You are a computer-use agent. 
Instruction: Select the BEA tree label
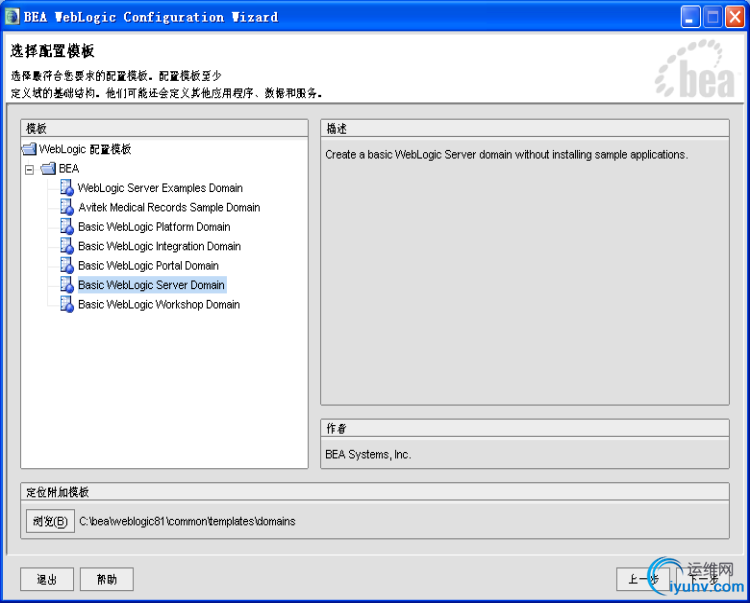click(x=69, y=168)
